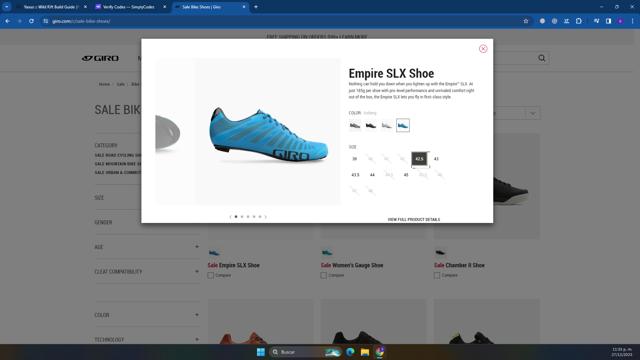Open Microsoft Edge from taskbar
The image size is (640, 360).
click(350, 352)
